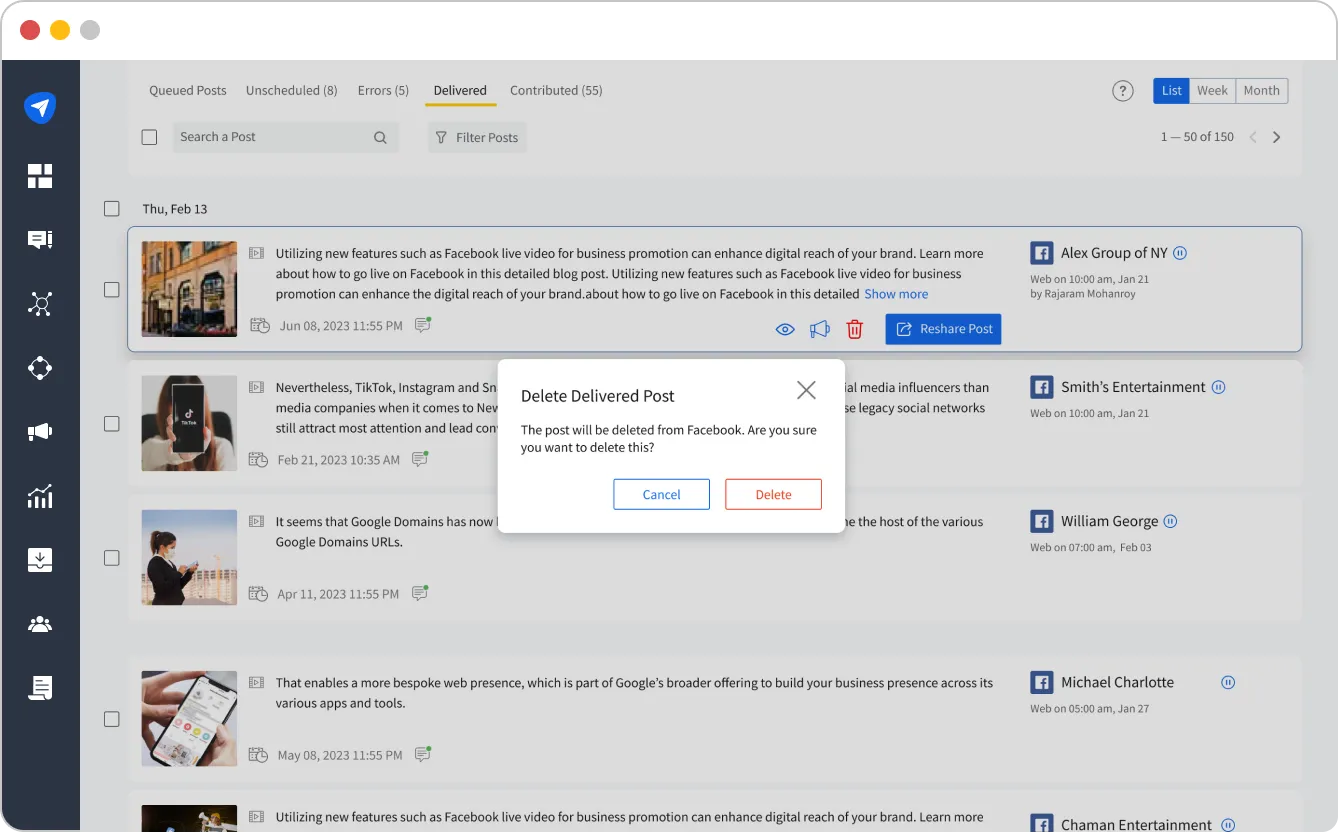Viewport: 1338px width, 833px height.
Task: Open the help question mark icon
Action: 1123,91
